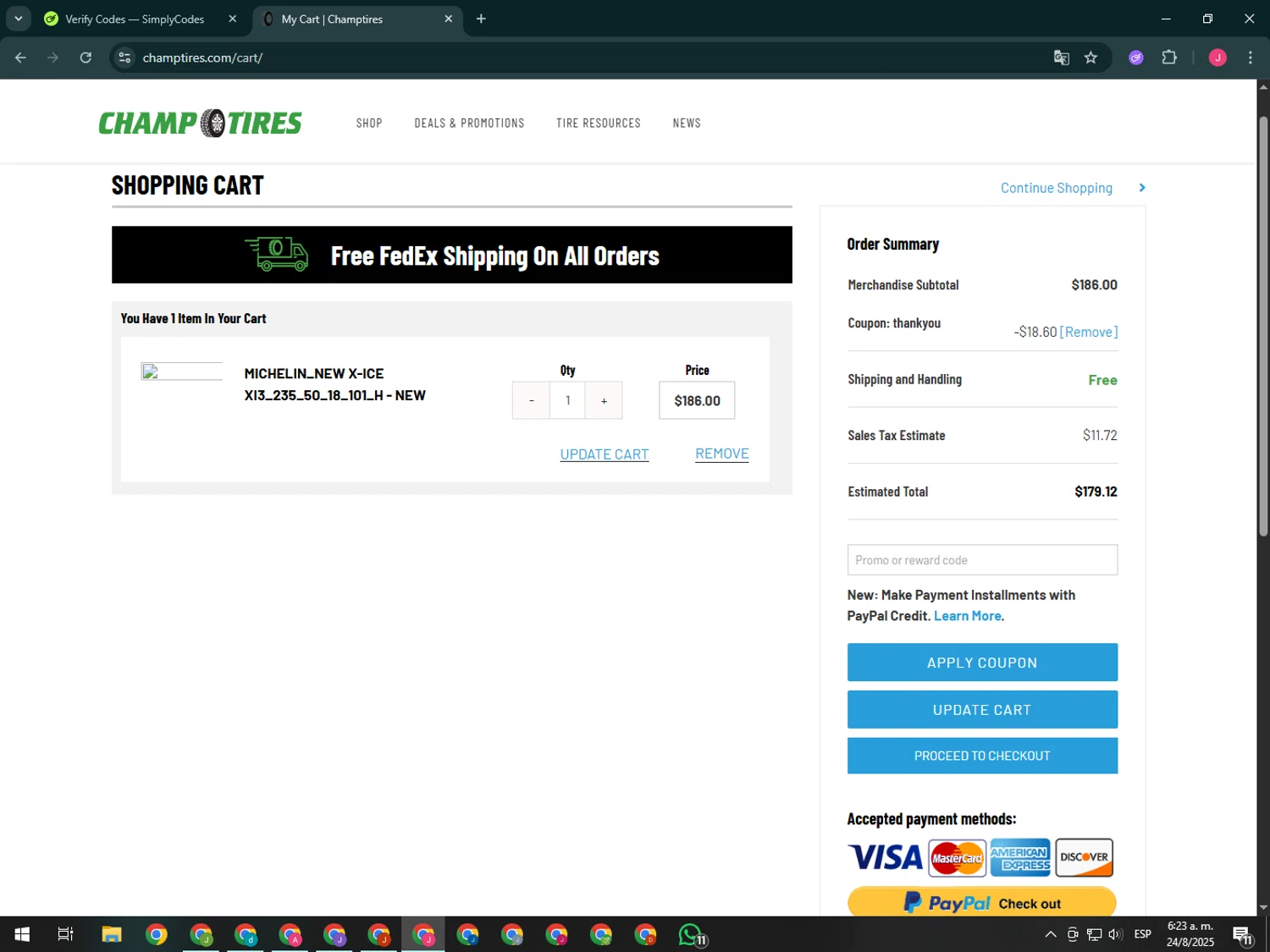Increase quantity with plus button
Image resolution: width=1270 pixels, height=952 pixels.
pos(604,400)
